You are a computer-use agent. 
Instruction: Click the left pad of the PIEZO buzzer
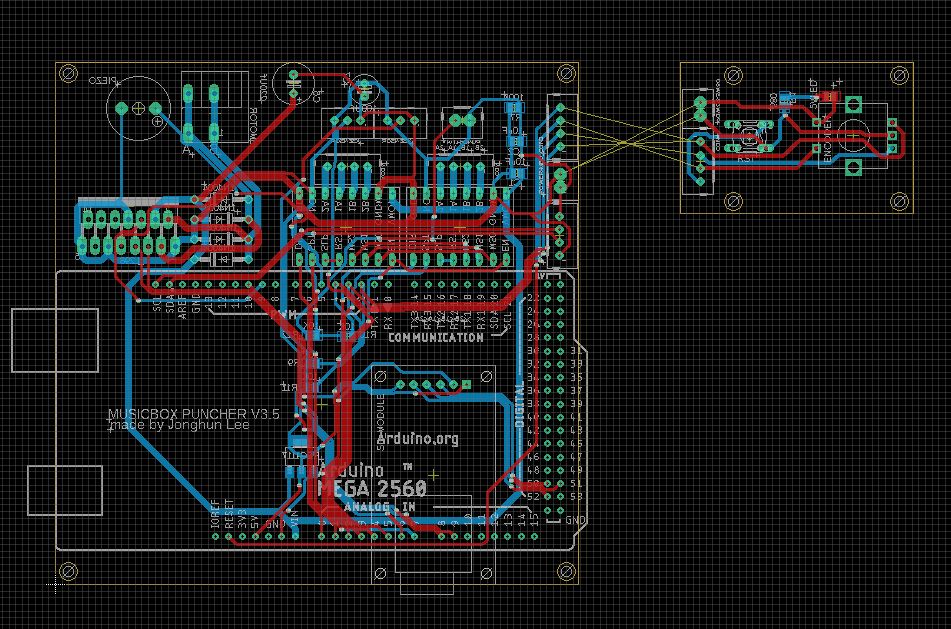pyautogui.click(x=121, y=108)
